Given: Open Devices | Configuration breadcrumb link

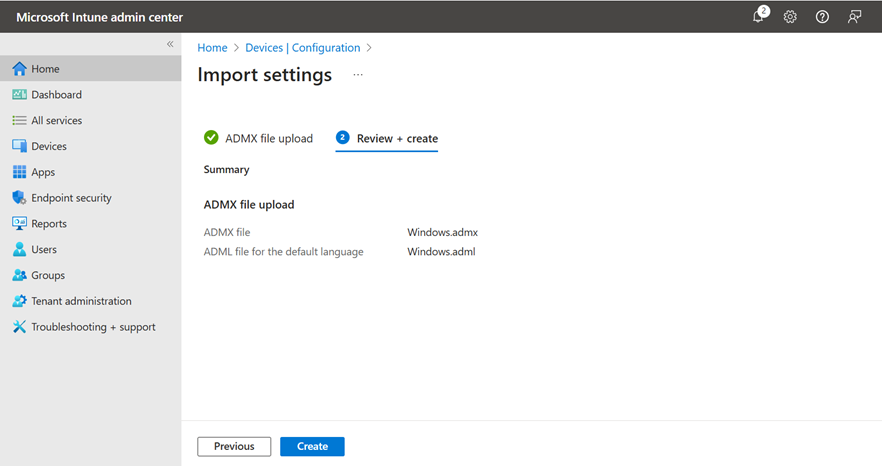Looking at the screenshot, I should 302,48.
